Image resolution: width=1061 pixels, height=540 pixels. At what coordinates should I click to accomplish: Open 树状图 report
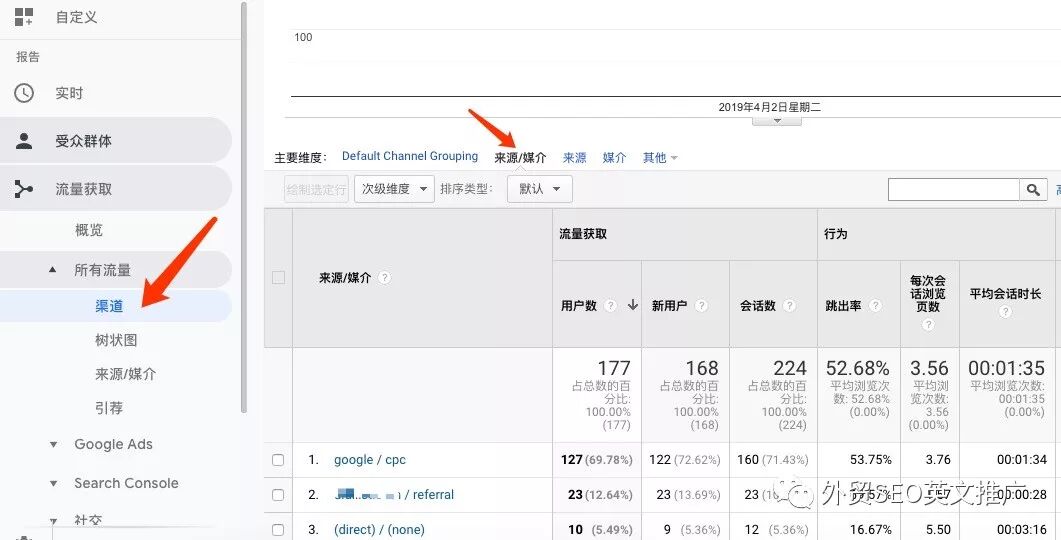pos(116,340)
